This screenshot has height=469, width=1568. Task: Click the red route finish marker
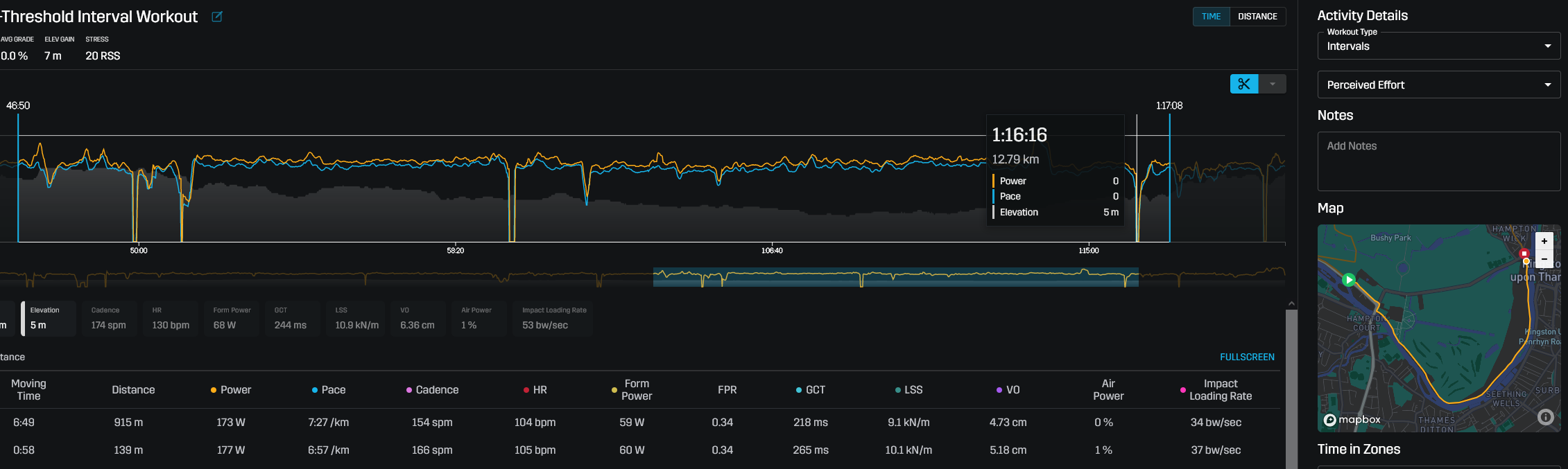(x=1524, y=254)
